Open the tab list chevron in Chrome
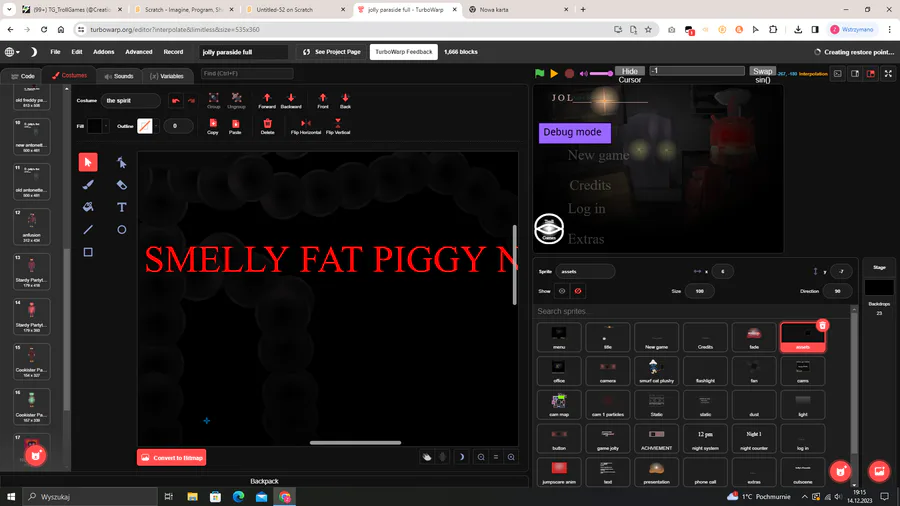 [9, 9]
